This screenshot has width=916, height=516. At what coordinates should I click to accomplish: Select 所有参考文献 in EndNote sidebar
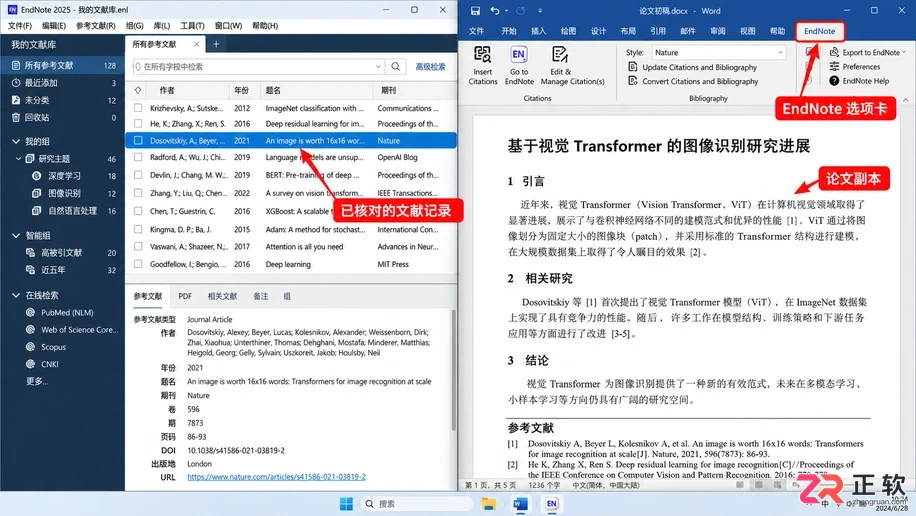pos(63,65)
